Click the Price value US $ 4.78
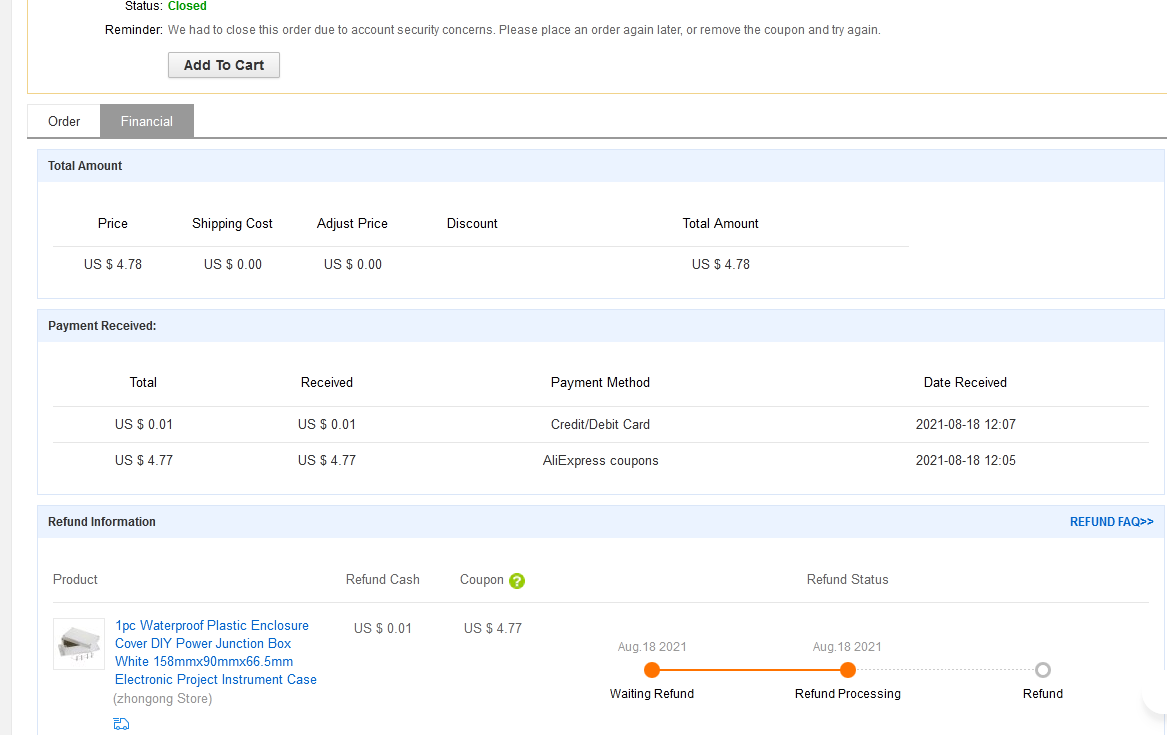This screenshot has width=1167, height=735. [112, 264]
